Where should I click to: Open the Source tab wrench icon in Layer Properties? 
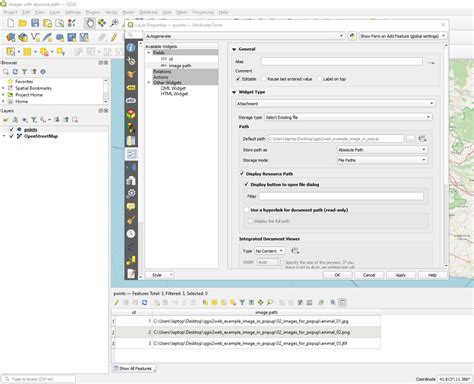tap(131, 61)
